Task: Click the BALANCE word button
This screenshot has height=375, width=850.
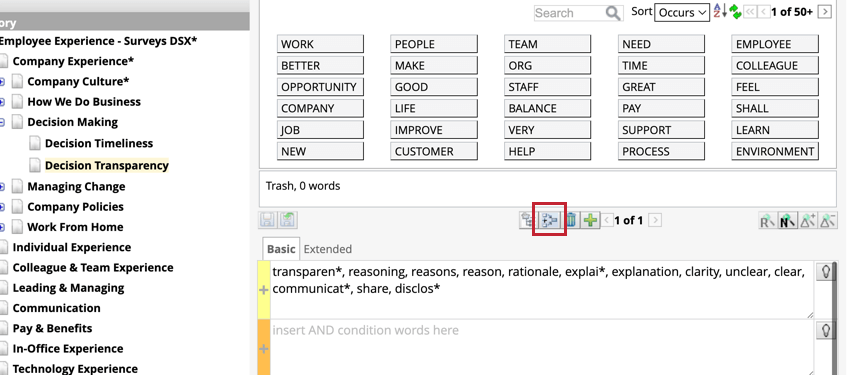Action: pos(548,108)
